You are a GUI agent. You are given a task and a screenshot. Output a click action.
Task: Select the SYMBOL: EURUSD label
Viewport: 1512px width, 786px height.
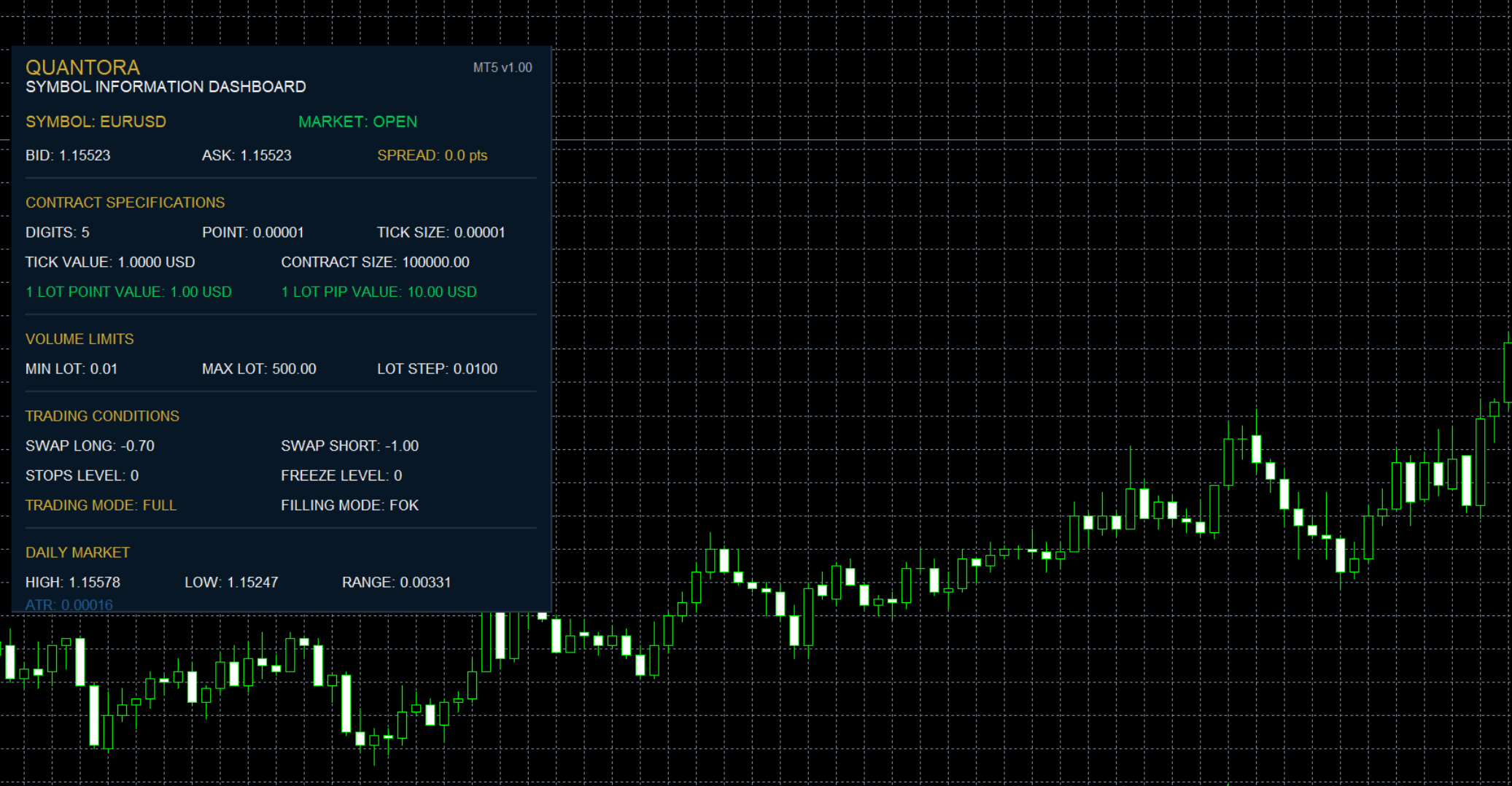[96, 122]
